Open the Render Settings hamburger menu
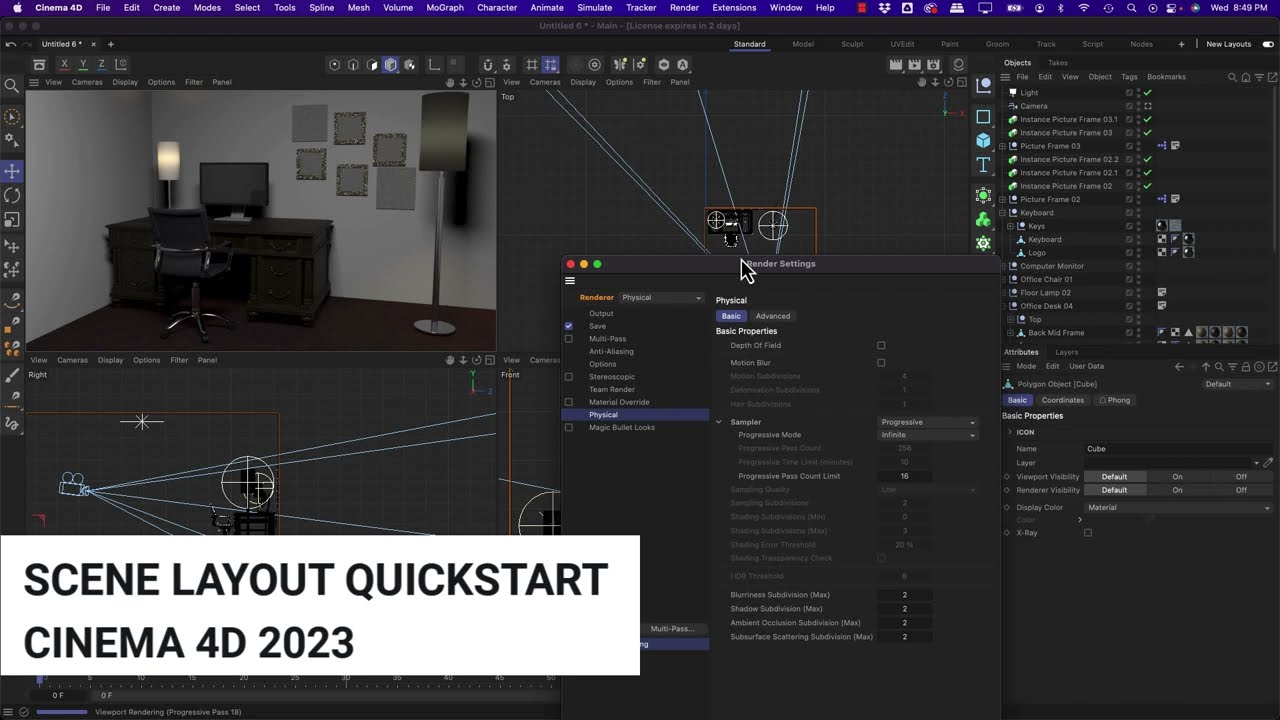Viewport: 1280px width, 720px height. pyautogui.click(x=570, y=281)
